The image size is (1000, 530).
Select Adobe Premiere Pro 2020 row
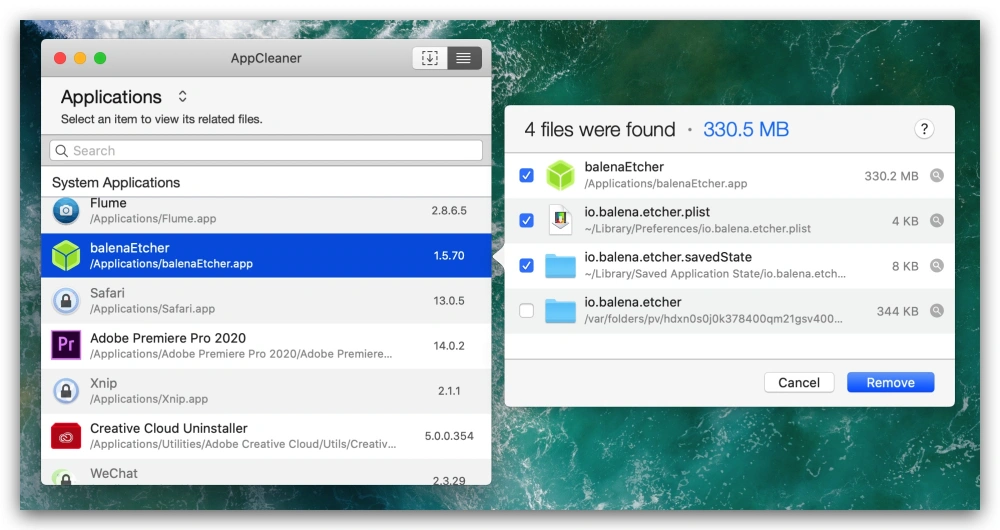(266, 346)
